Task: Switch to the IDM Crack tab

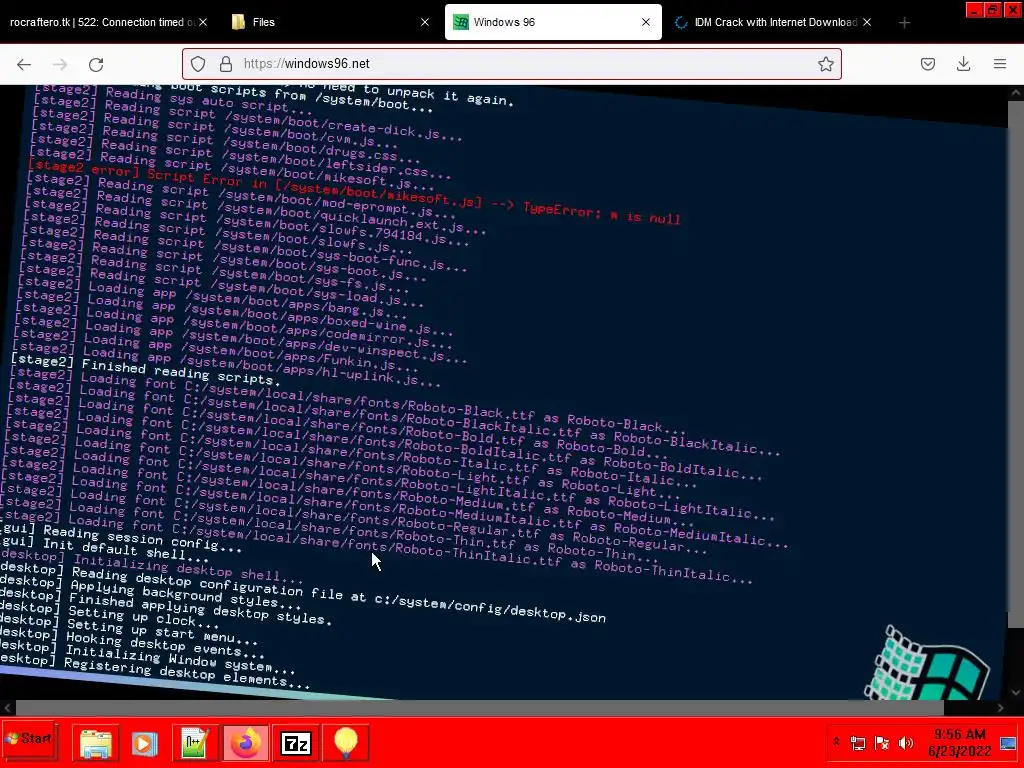Action: [775, 22]
